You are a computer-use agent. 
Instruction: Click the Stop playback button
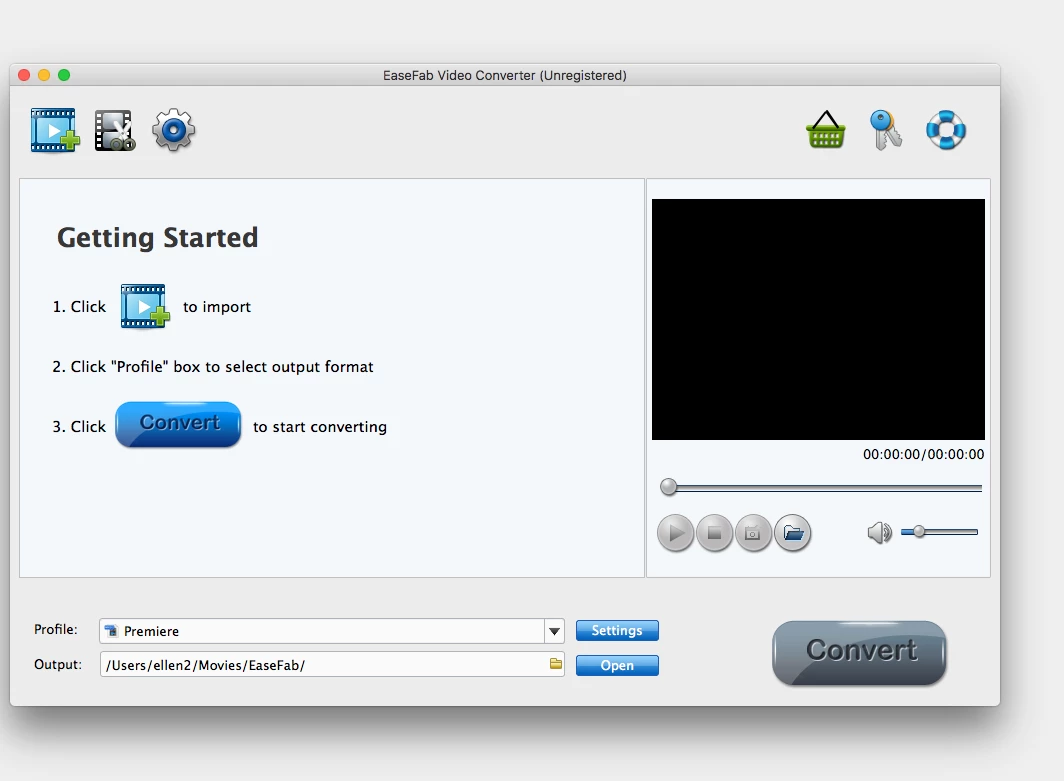click(x=715, y=533)
